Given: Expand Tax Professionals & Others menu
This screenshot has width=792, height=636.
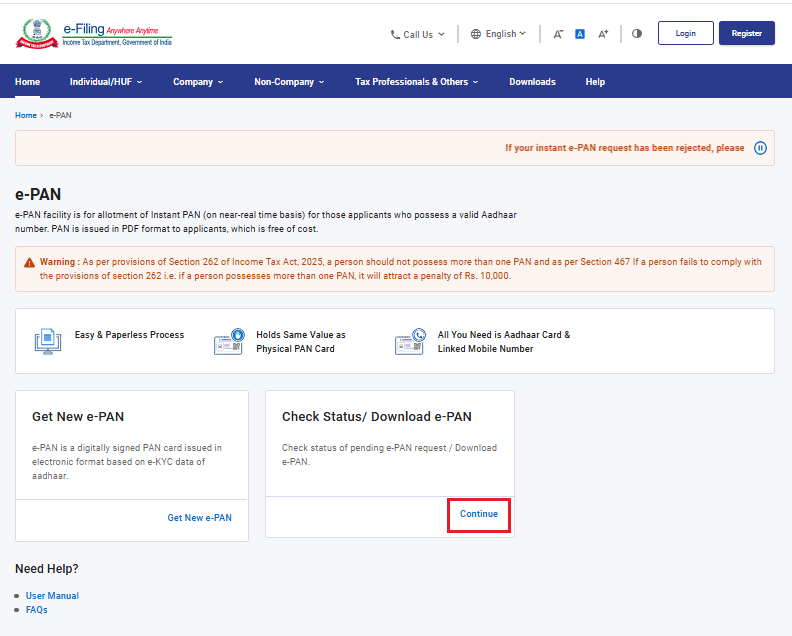Looking at the screenshot, I should click(417, 82).
